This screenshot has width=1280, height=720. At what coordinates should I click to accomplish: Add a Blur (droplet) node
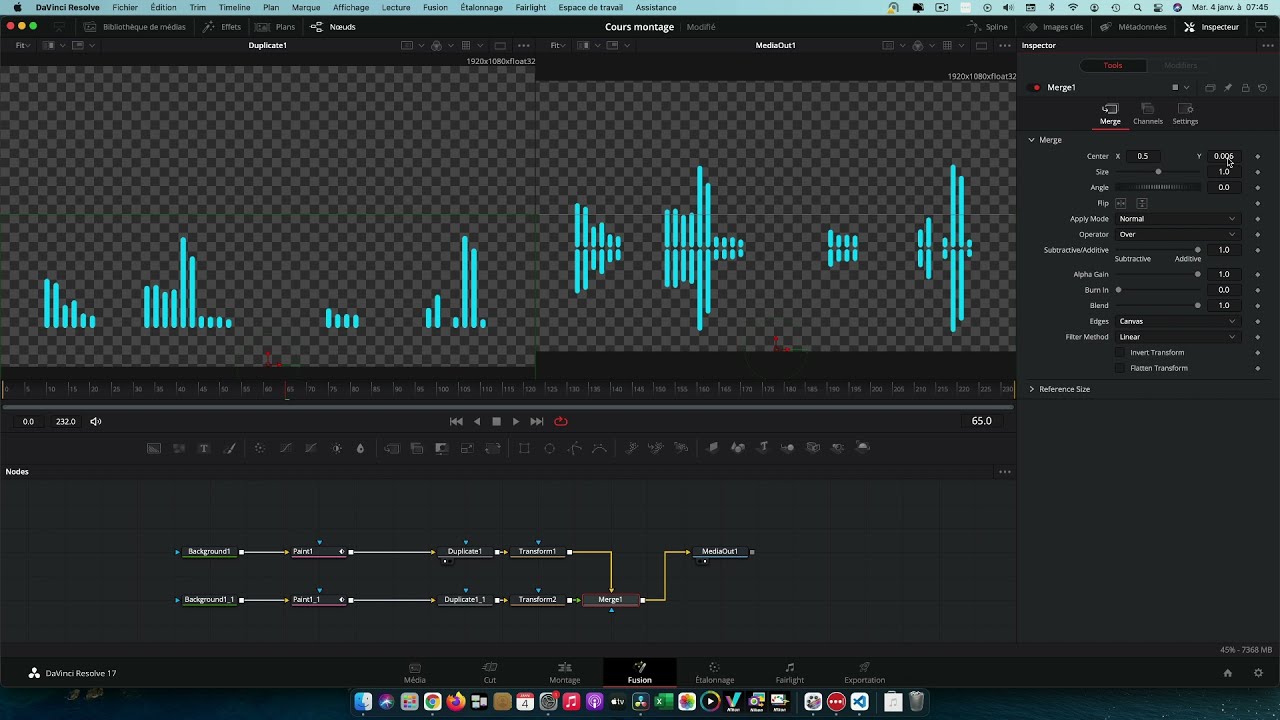pyautogui.click(x=361, y=448)
